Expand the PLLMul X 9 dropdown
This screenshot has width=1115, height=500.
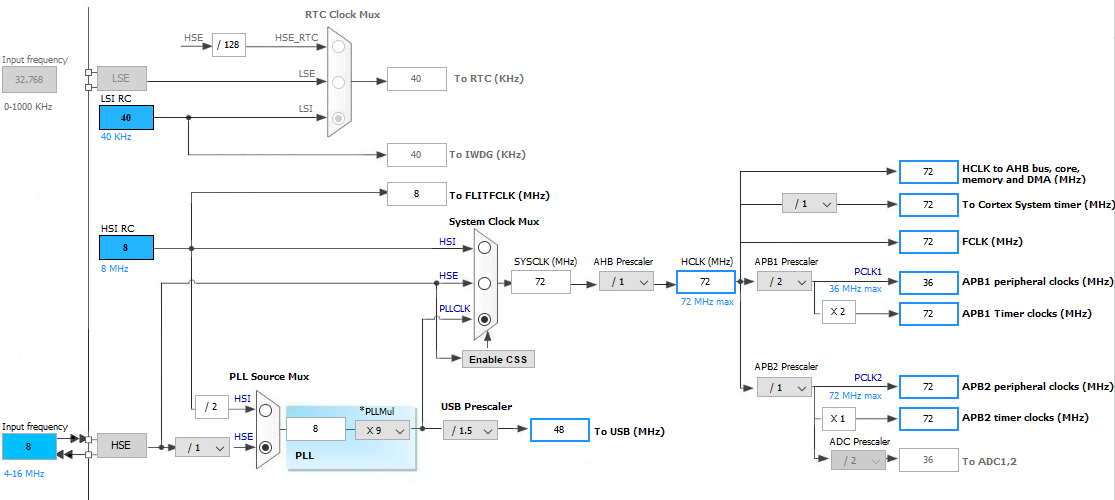click(x=383, y=430)
